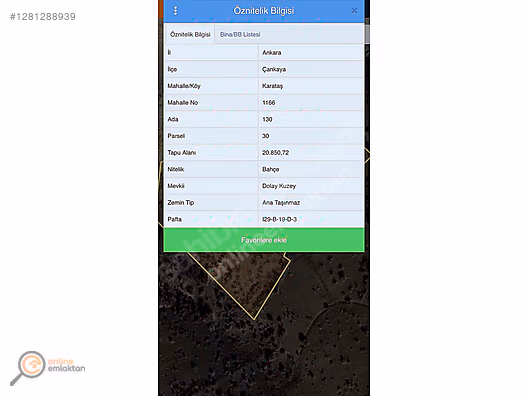This screenshot has height=396, width=528.
Task: Select the Zemin Tip value Ana Taşınmaz
Action: tap(311, 203)
